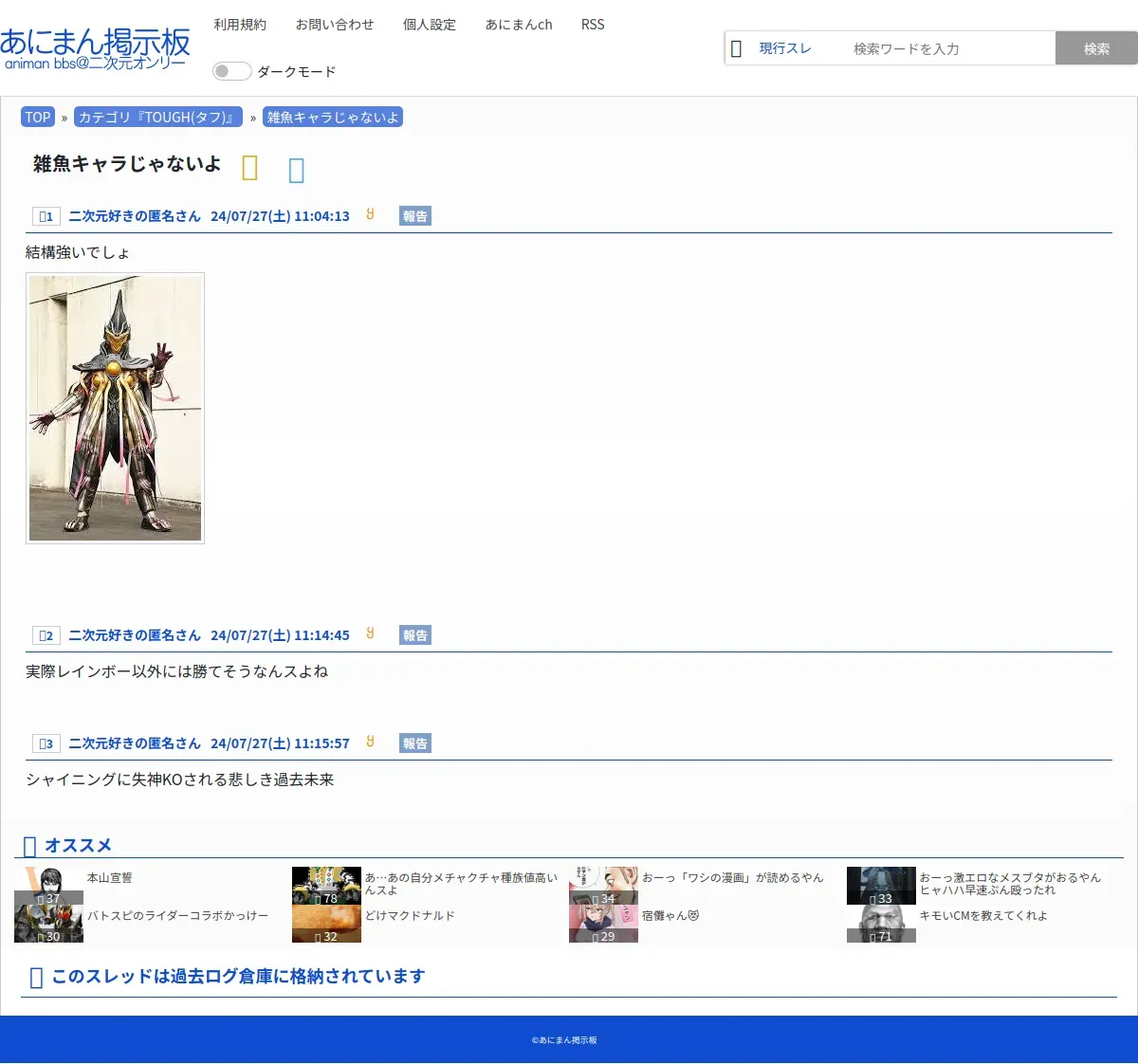Click the ©あにまん掲示板 footer text
The height and width of the screenshot is (1064, 1138).
[564, 1040]
